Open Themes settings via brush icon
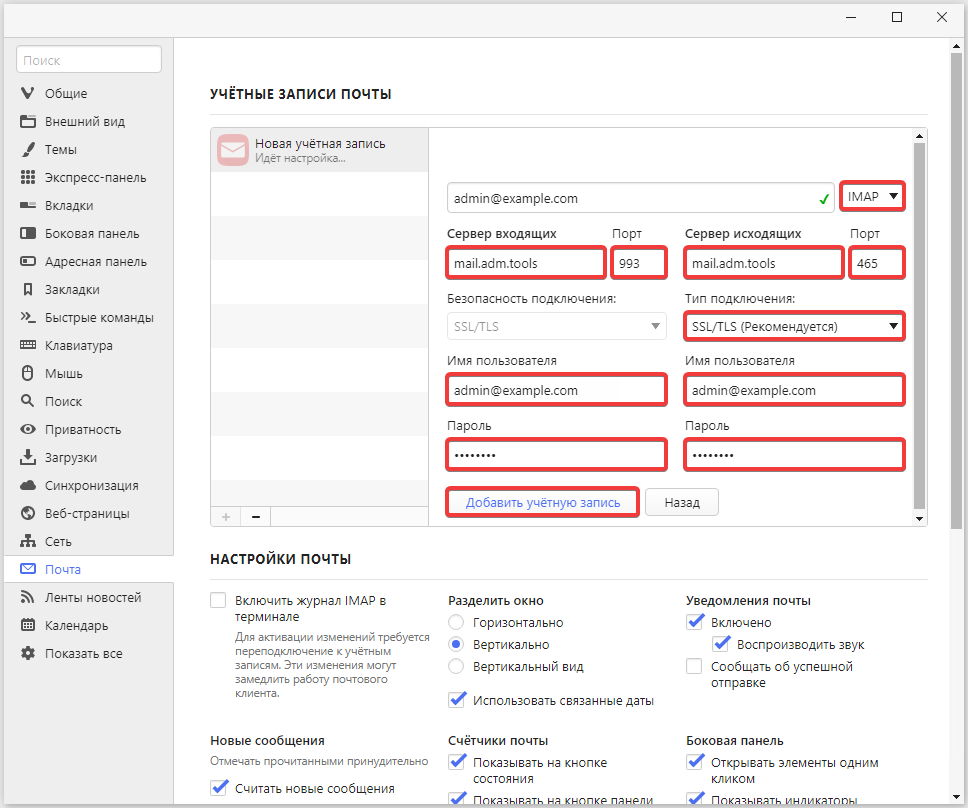 point(28,150)
